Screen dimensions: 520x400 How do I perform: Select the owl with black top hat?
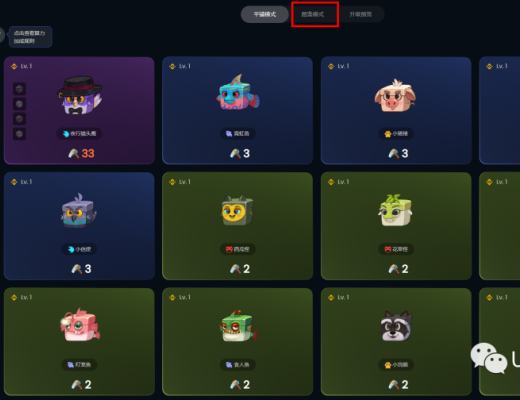point(80,96)
